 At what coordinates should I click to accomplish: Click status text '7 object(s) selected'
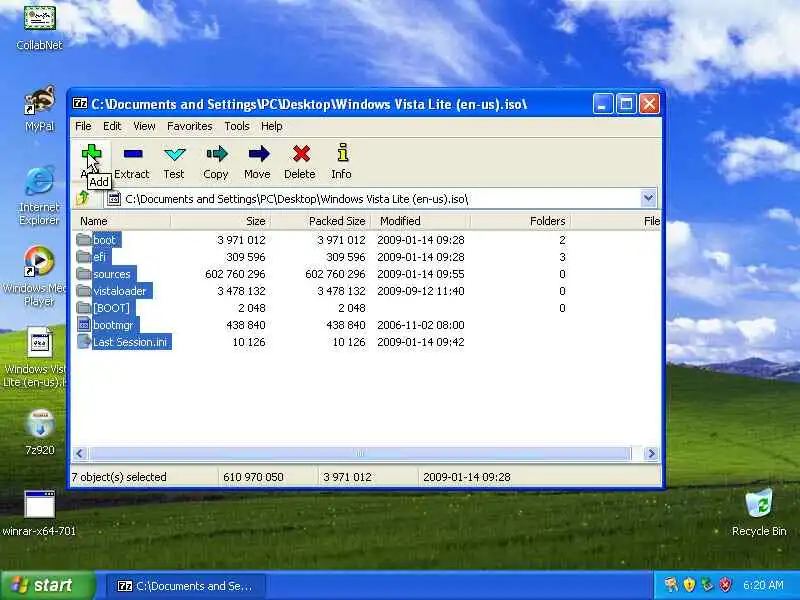(x=119, y=477)
